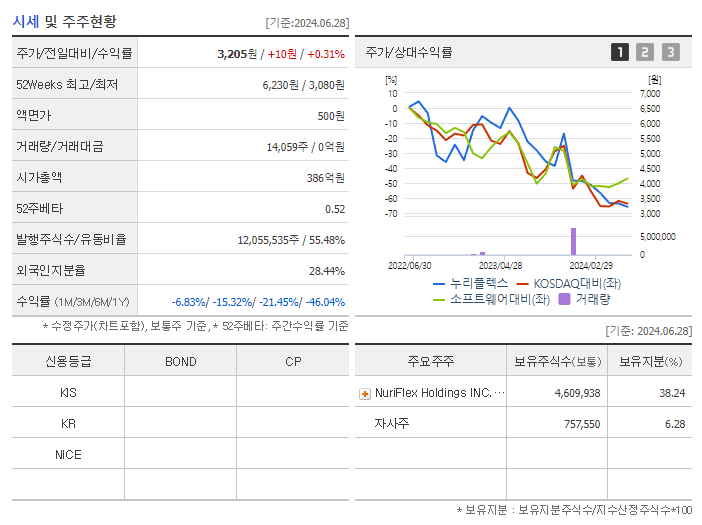Click the 자사주 shareholder row
The height and width of the screenshot is (525, 702).
pos(523,423)
